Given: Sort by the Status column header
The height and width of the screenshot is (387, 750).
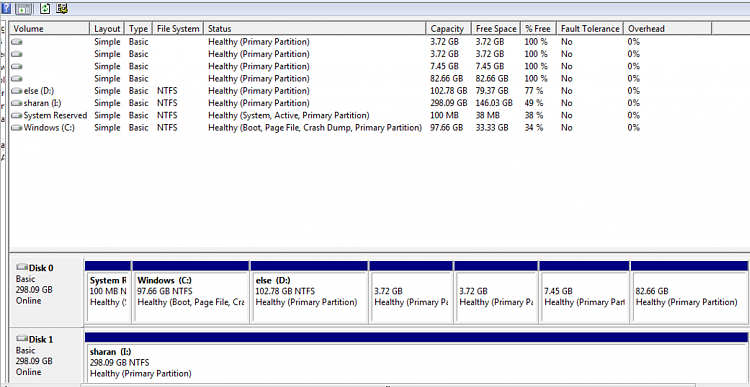Looking at the screenshot, I should point(315,29).
